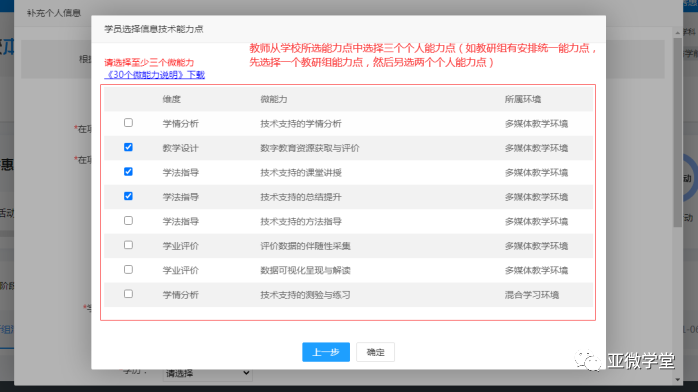Image resolution: width=698 pixels, height=392 pixels.
Task: Open the 请选择 dropdown behind the dialog
Action: coord(207,373)
